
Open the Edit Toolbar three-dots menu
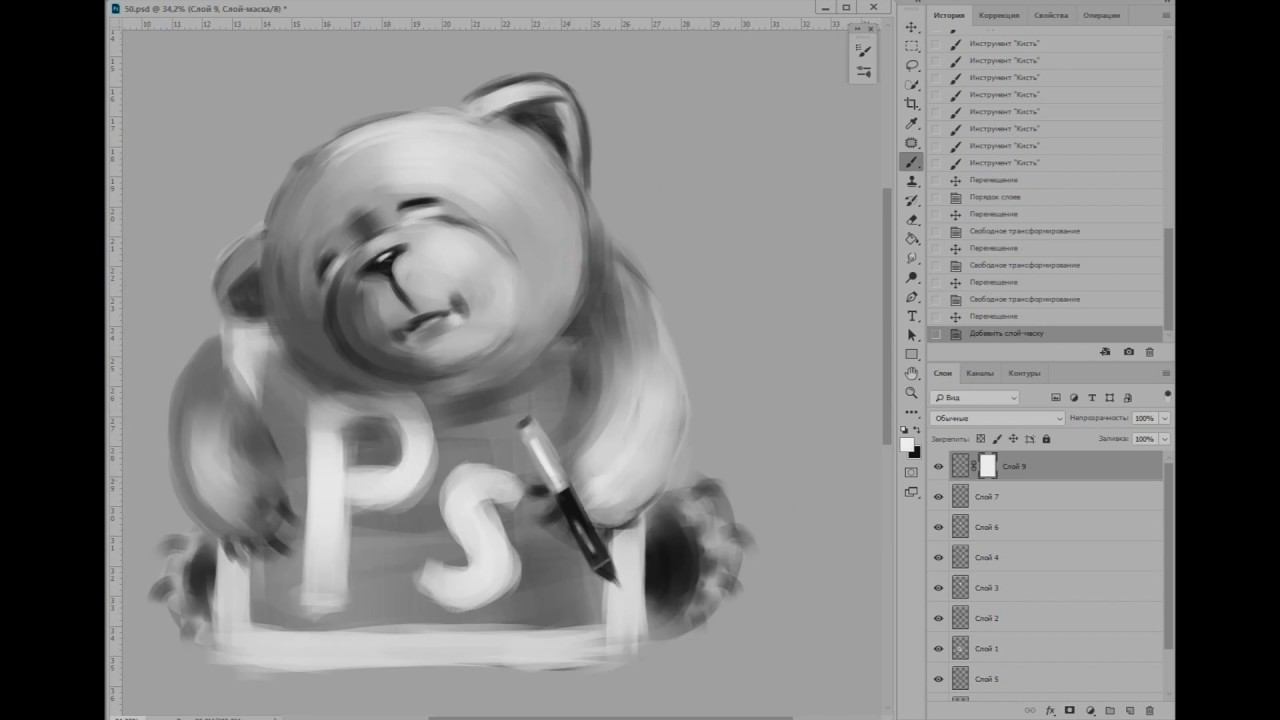911,412
